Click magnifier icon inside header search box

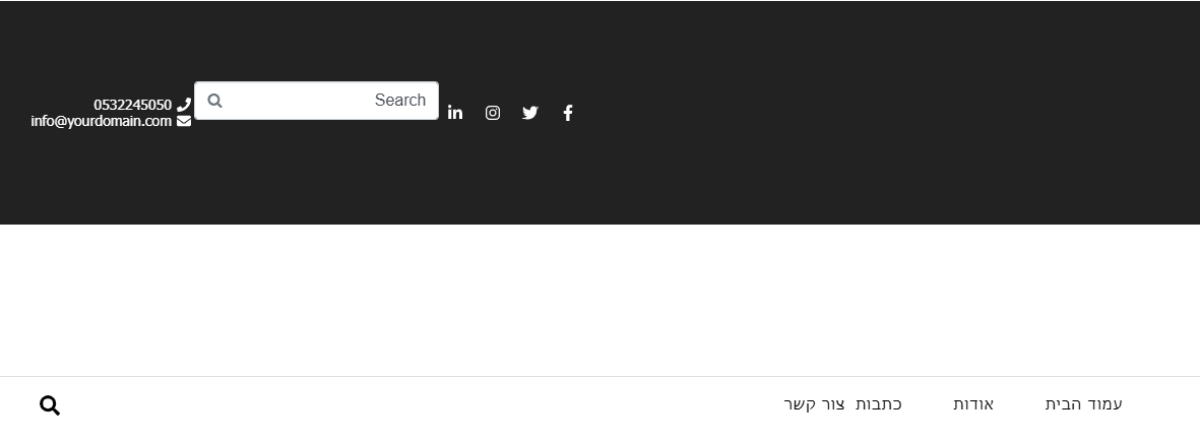point(215,100)
